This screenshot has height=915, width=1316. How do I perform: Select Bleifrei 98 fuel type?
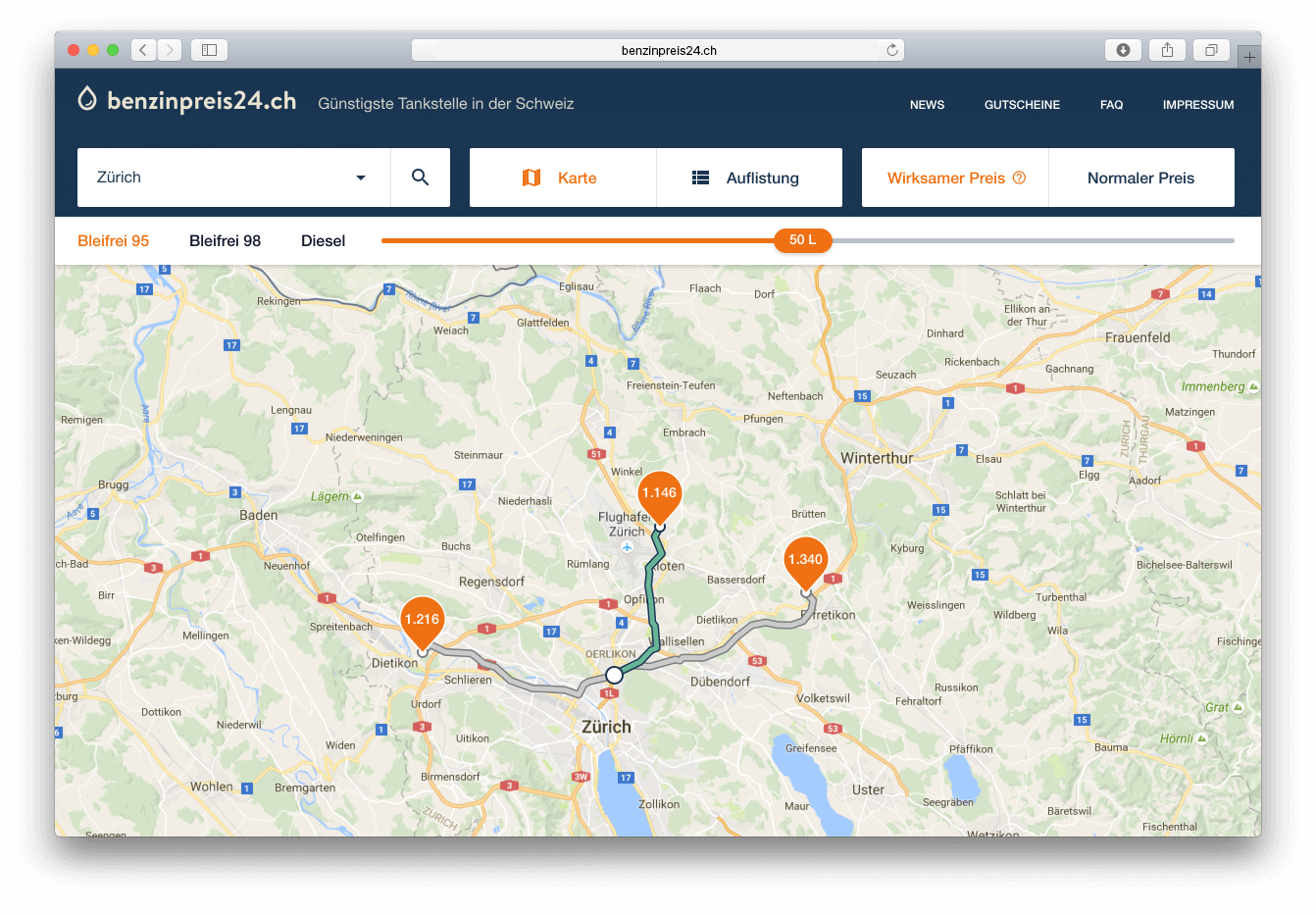coord(225,240)
